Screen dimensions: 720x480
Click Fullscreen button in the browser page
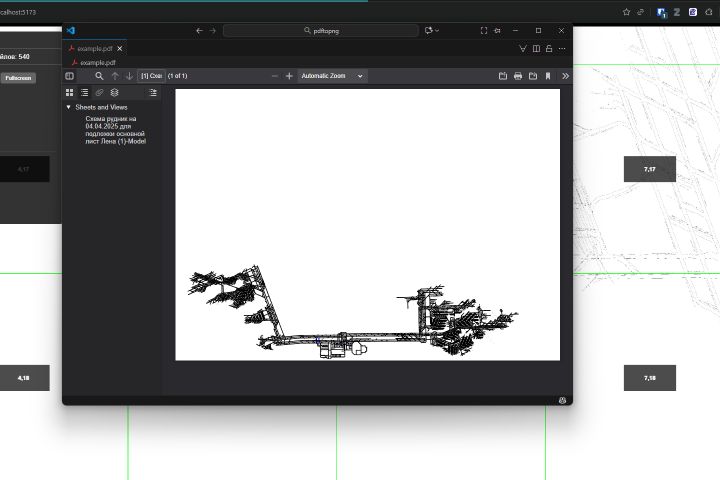(x=18, y=78)
